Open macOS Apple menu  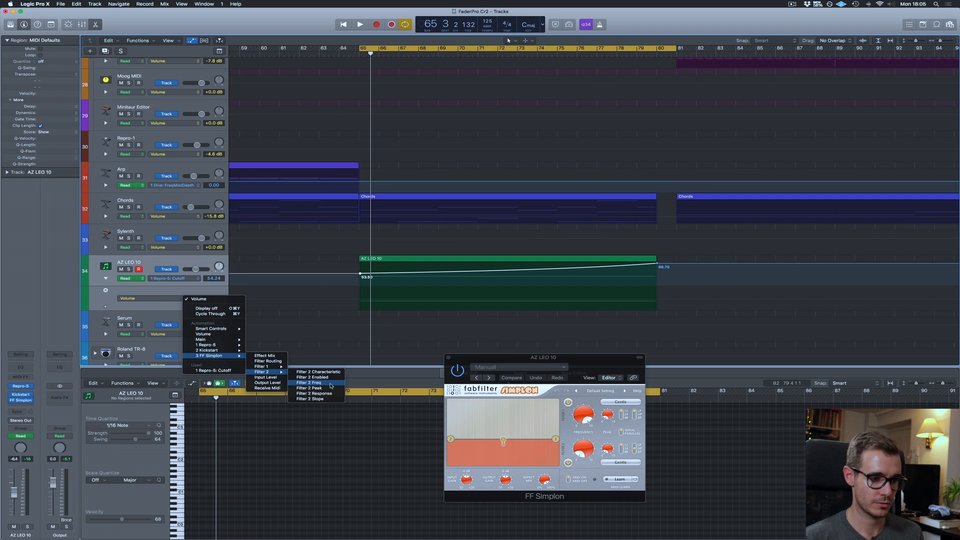point(10,4)
